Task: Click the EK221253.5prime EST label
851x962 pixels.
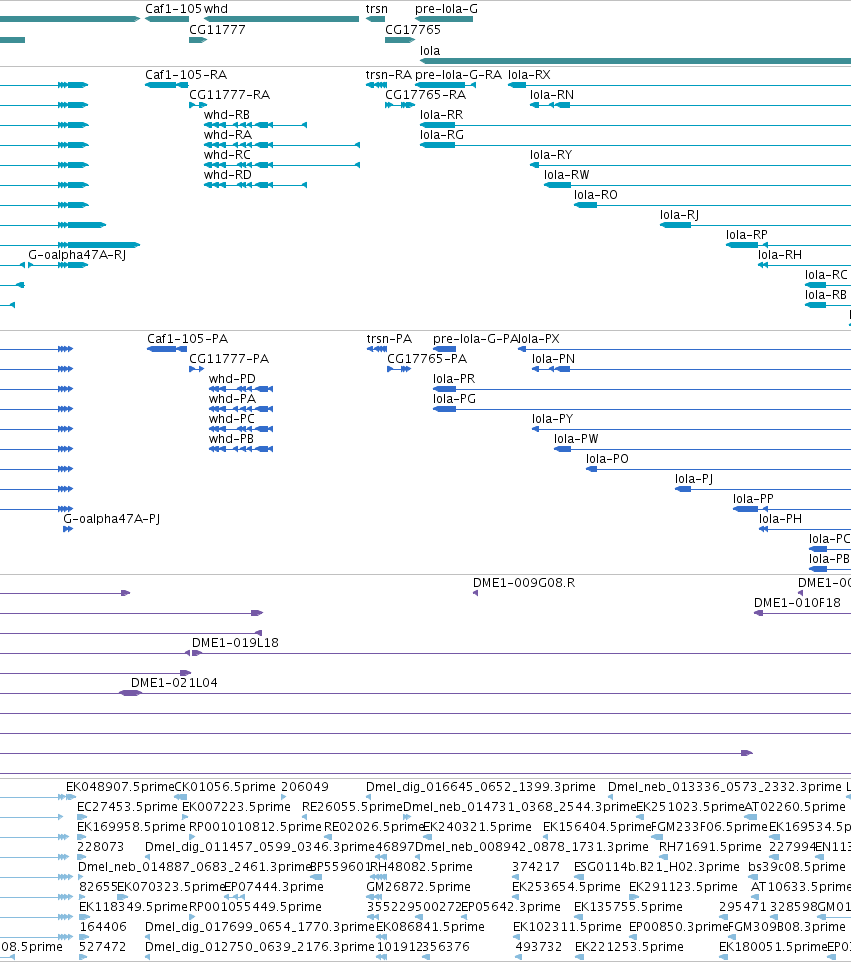Action: click(x=630, y=947)
